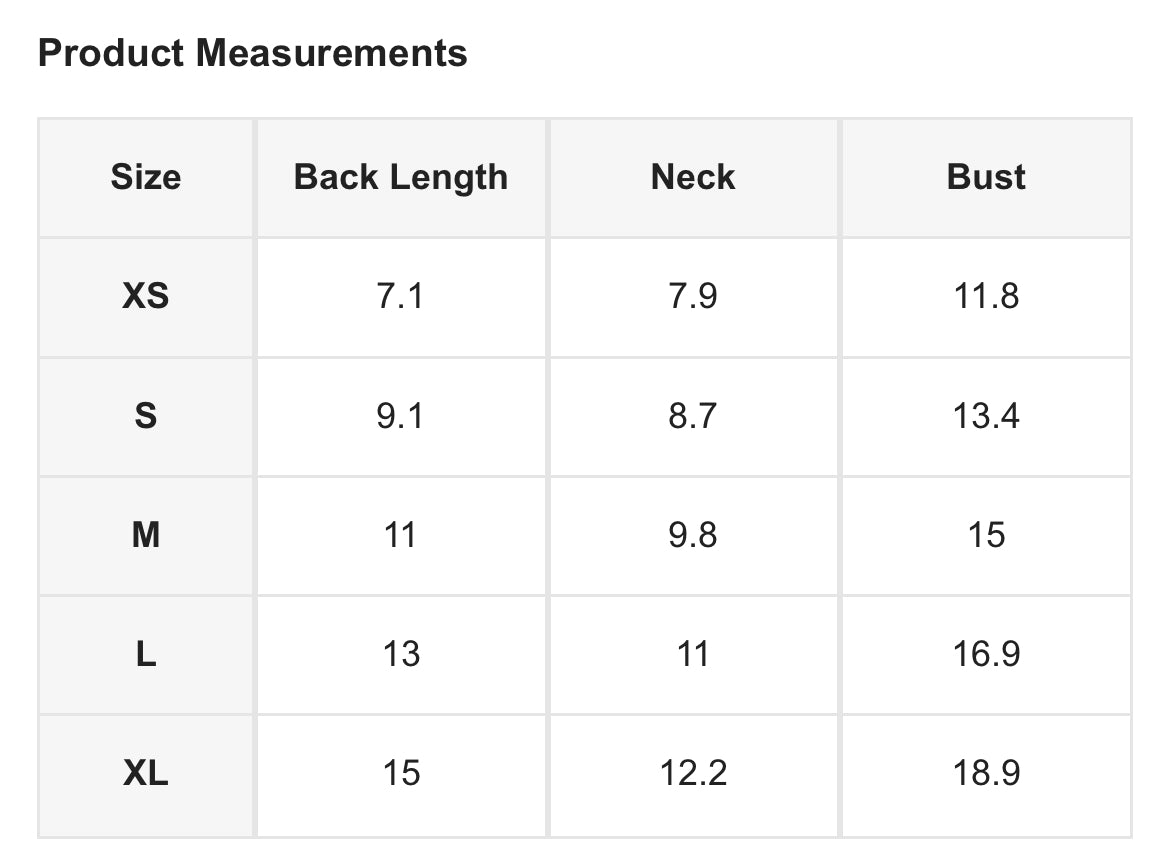Click the XL size row label

[x=146, y=773]
